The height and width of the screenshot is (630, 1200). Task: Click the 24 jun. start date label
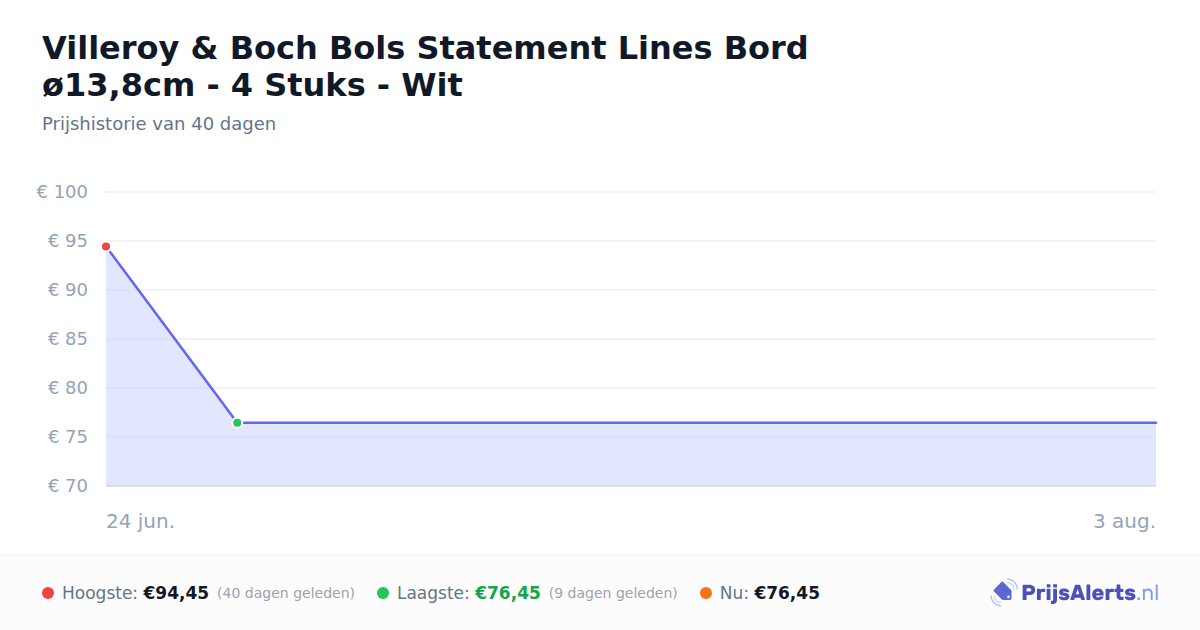point(141,522)
